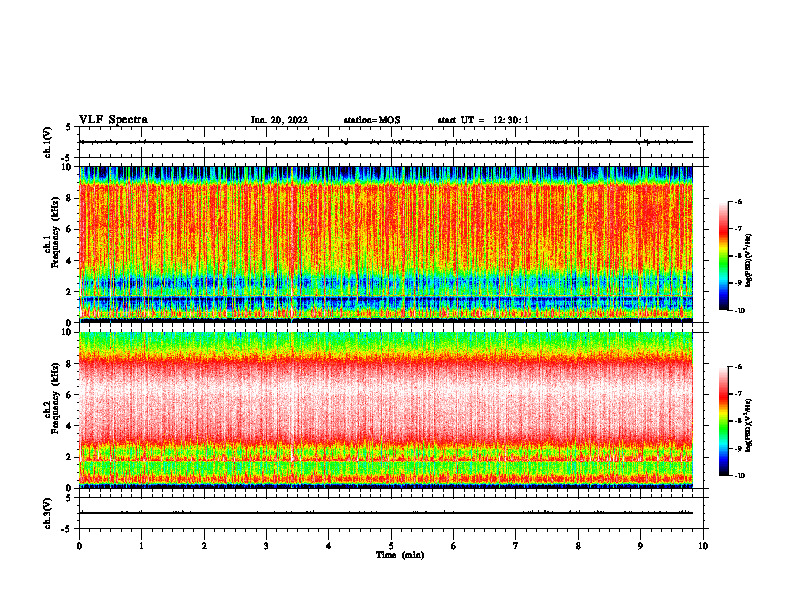Click the ch.3 voltage waveform trace panel
The image size is (792, 612).
(393, 513)
